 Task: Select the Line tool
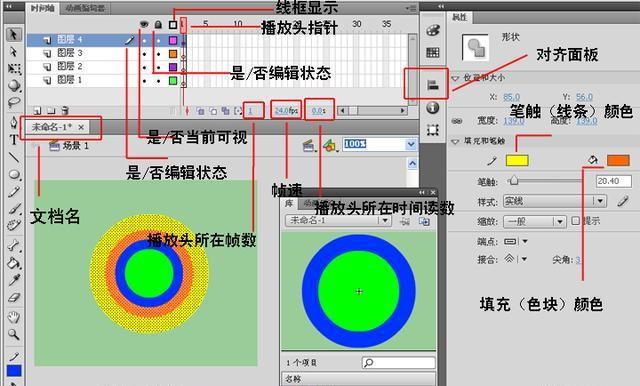point(14,157)
